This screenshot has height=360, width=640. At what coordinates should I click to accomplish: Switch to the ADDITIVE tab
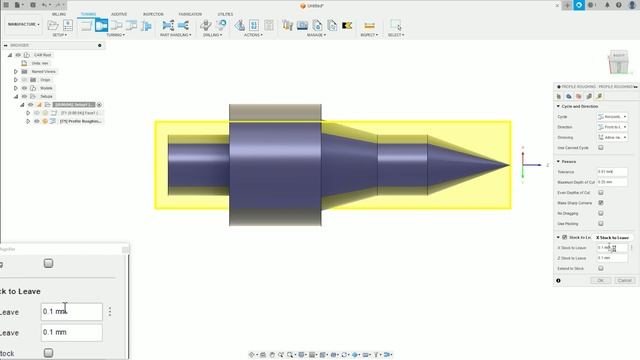[x=119, y=14]
